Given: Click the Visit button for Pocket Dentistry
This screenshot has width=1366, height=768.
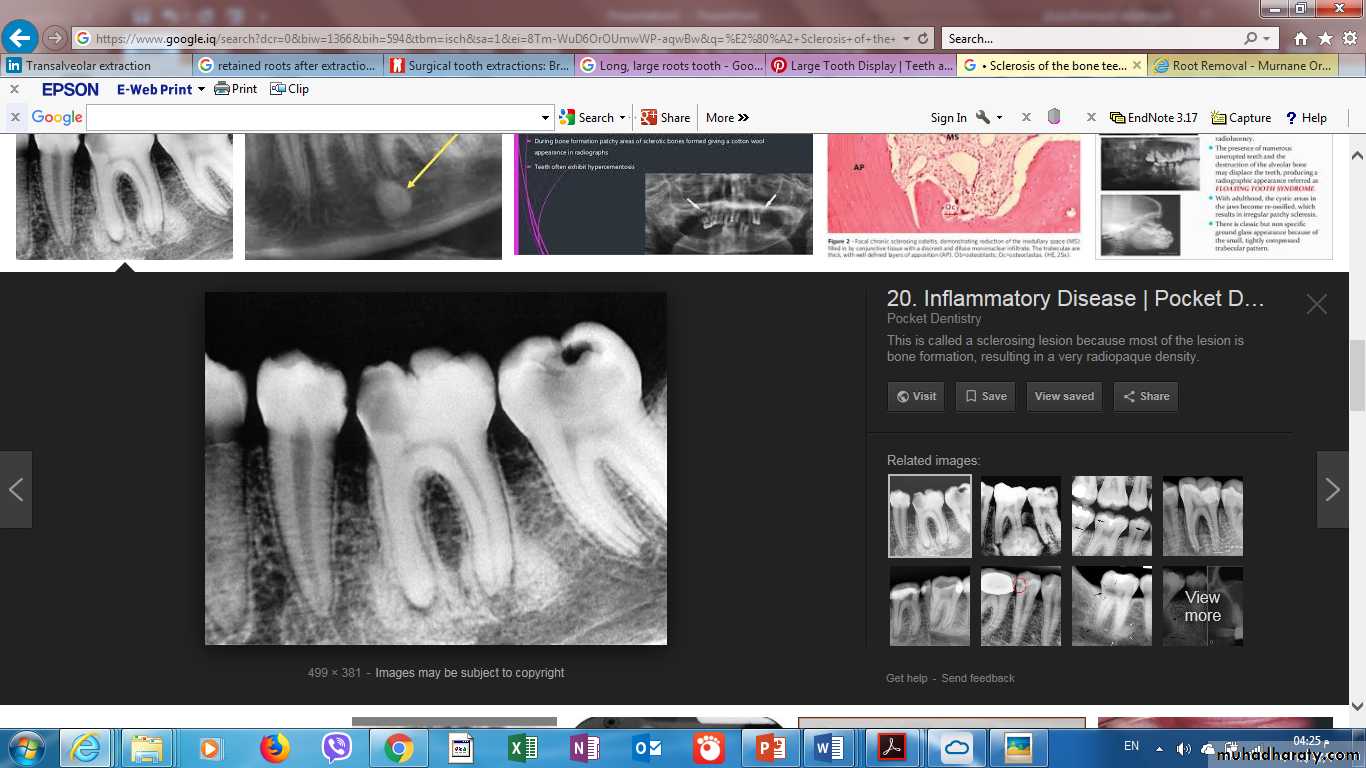Looking at the screenshot, I should (x=916, y=396).
